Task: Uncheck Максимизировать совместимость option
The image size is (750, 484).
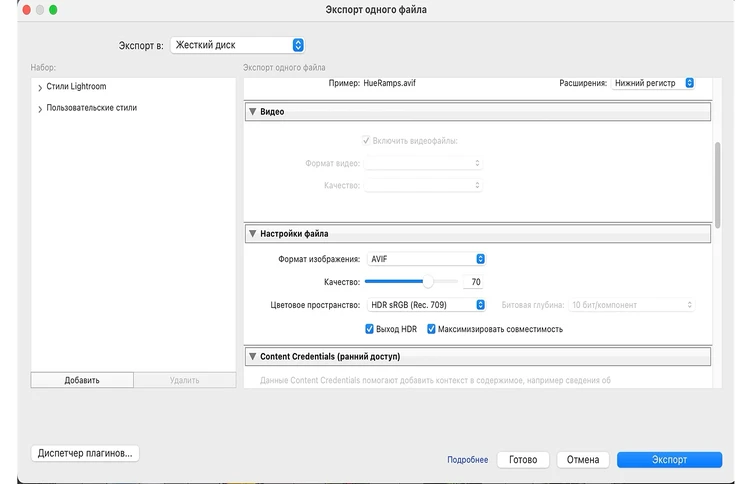Action: click(432, 329)
